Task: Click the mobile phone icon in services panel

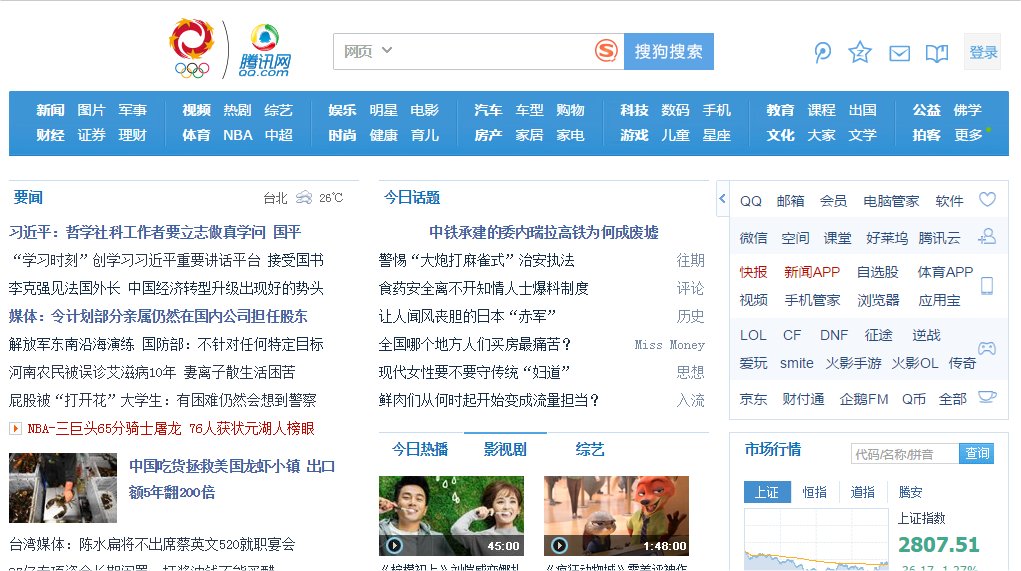Action: pyautogui.click(x=987, y=286)
